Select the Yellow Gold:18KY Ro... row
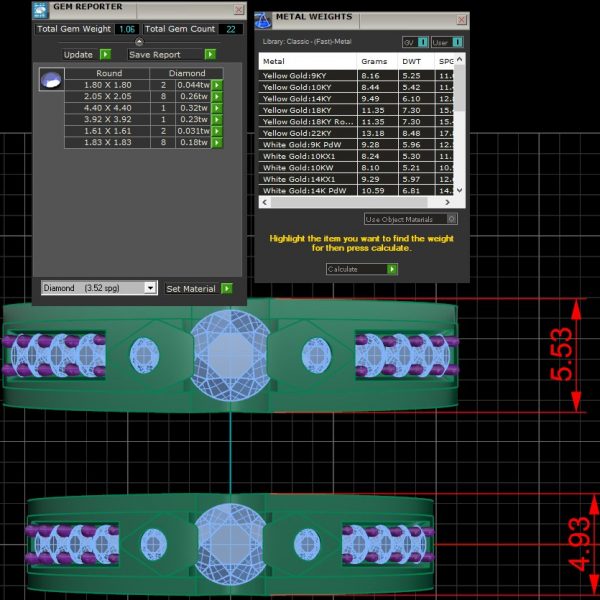 click(x=356, y=121)
